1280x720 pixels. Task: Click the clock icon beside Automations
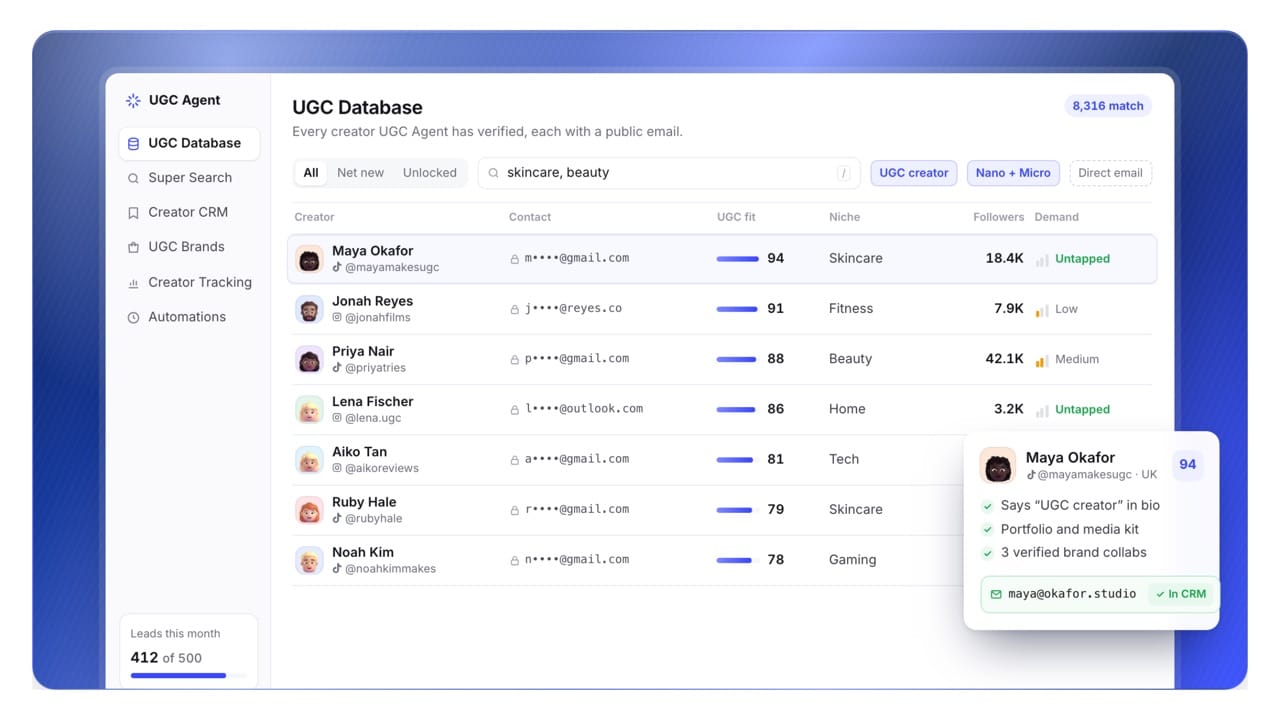[x=133, y=317]
